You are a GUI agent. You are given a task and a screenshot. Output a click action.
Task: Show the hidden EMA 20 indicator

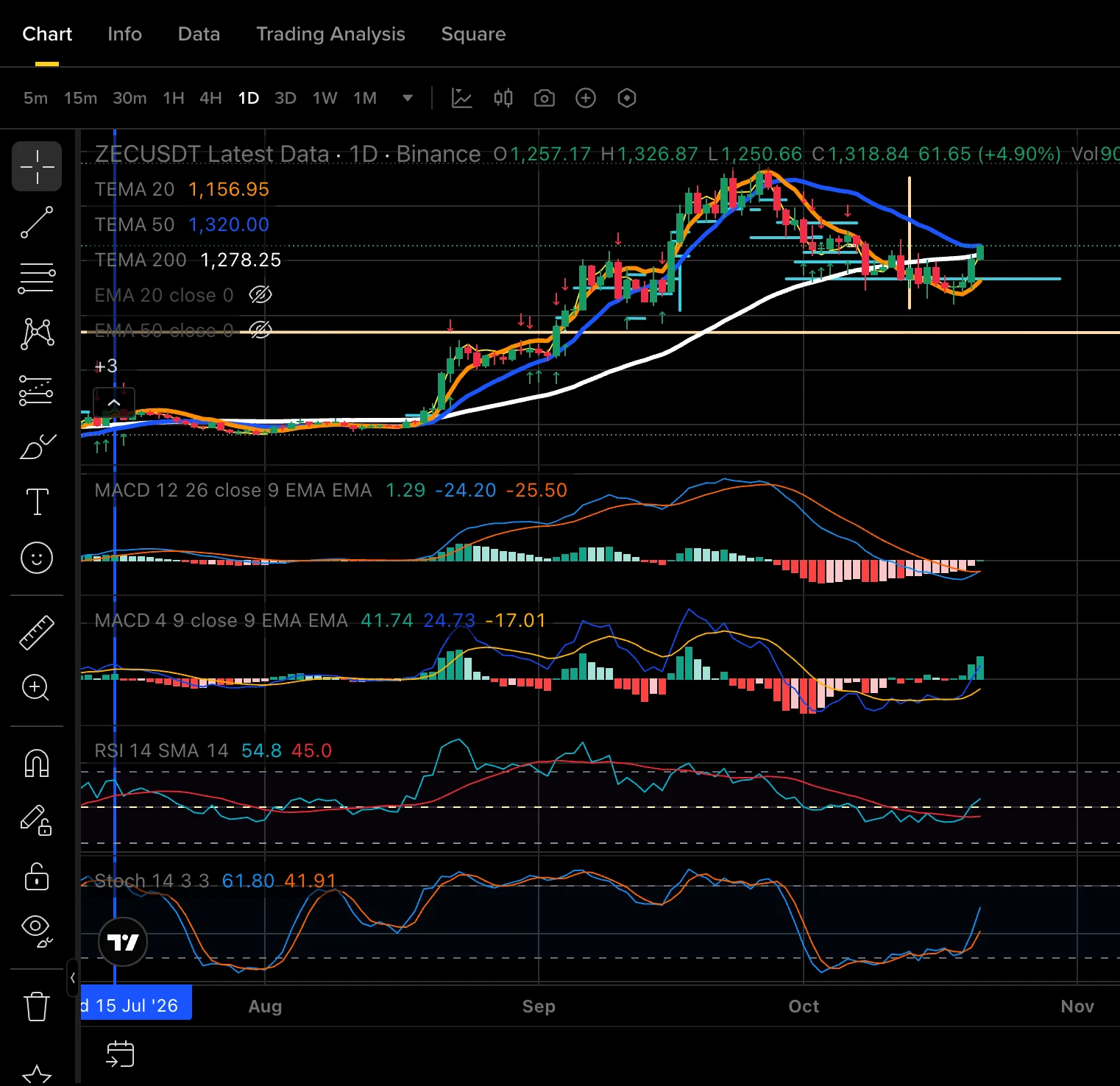[x=260, y=295]
